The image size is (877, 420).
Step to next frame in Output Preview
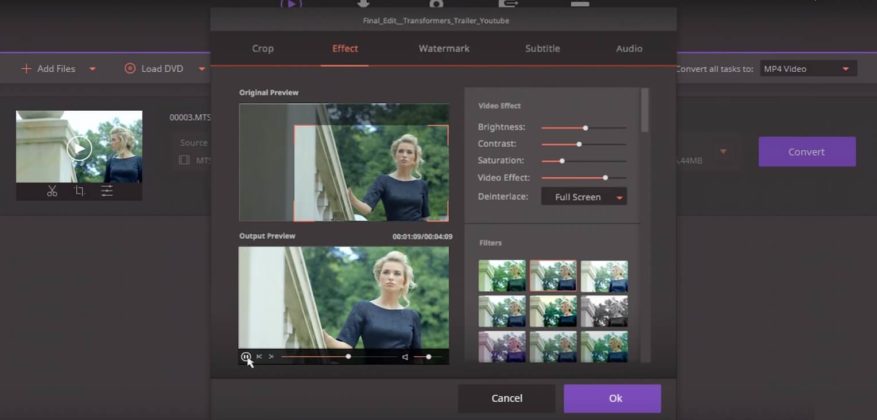pyautogui.click(x=271, y=357)
